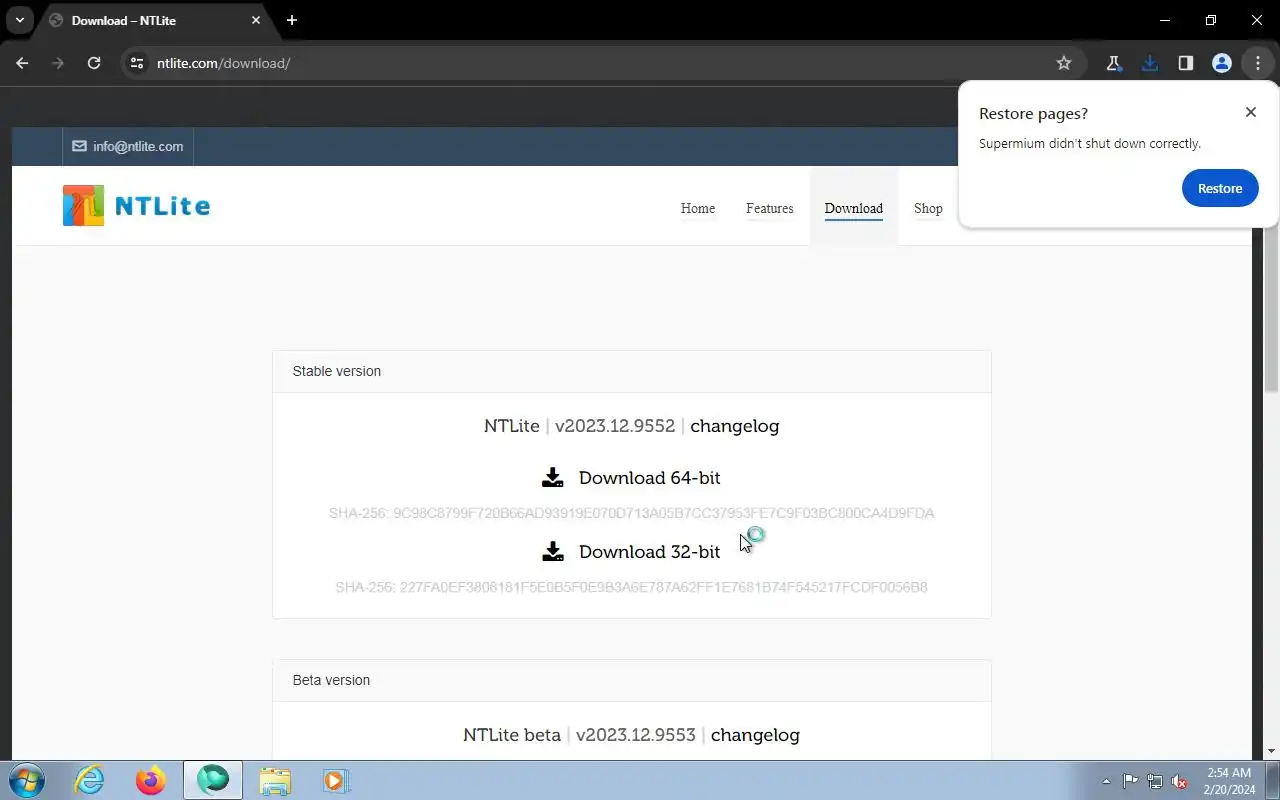Select the Download menu item
Image resolution: width=1280 pixels, height=800 pixels.
[x=854, y=208]
